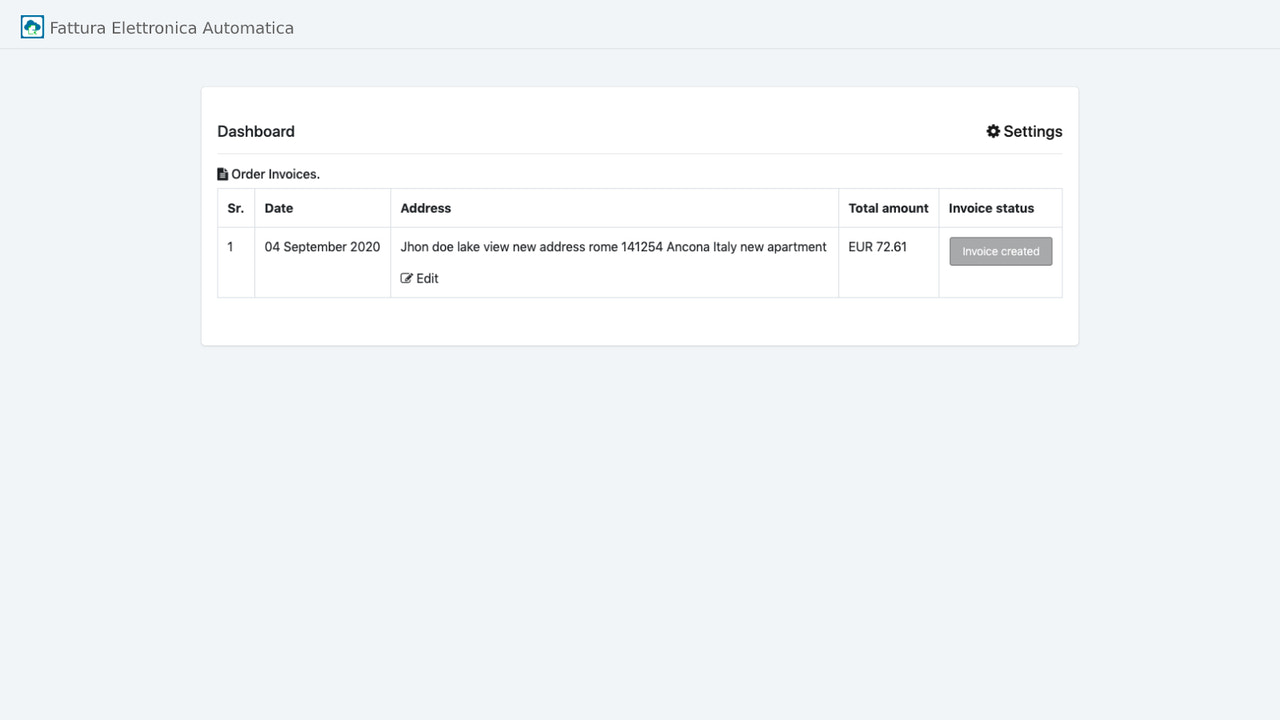Click the Sr. column header
Image resolution: width=1280 pixels, height=720 pixels.
click(x=236, y=208)
